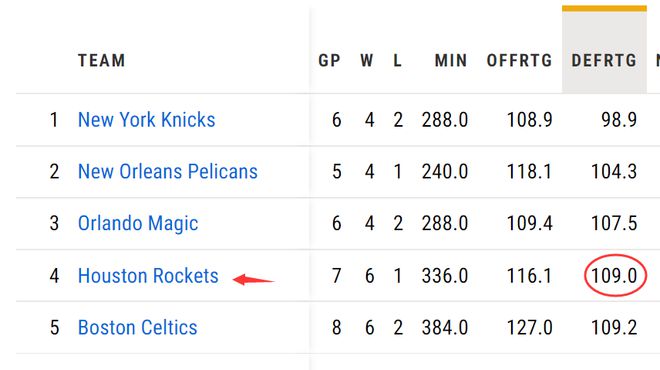This screenshot has height=370, width=660.
Task: Sort by the highlighted DEFRTG header
Action: pyautogui.click(x=604, y=61)
